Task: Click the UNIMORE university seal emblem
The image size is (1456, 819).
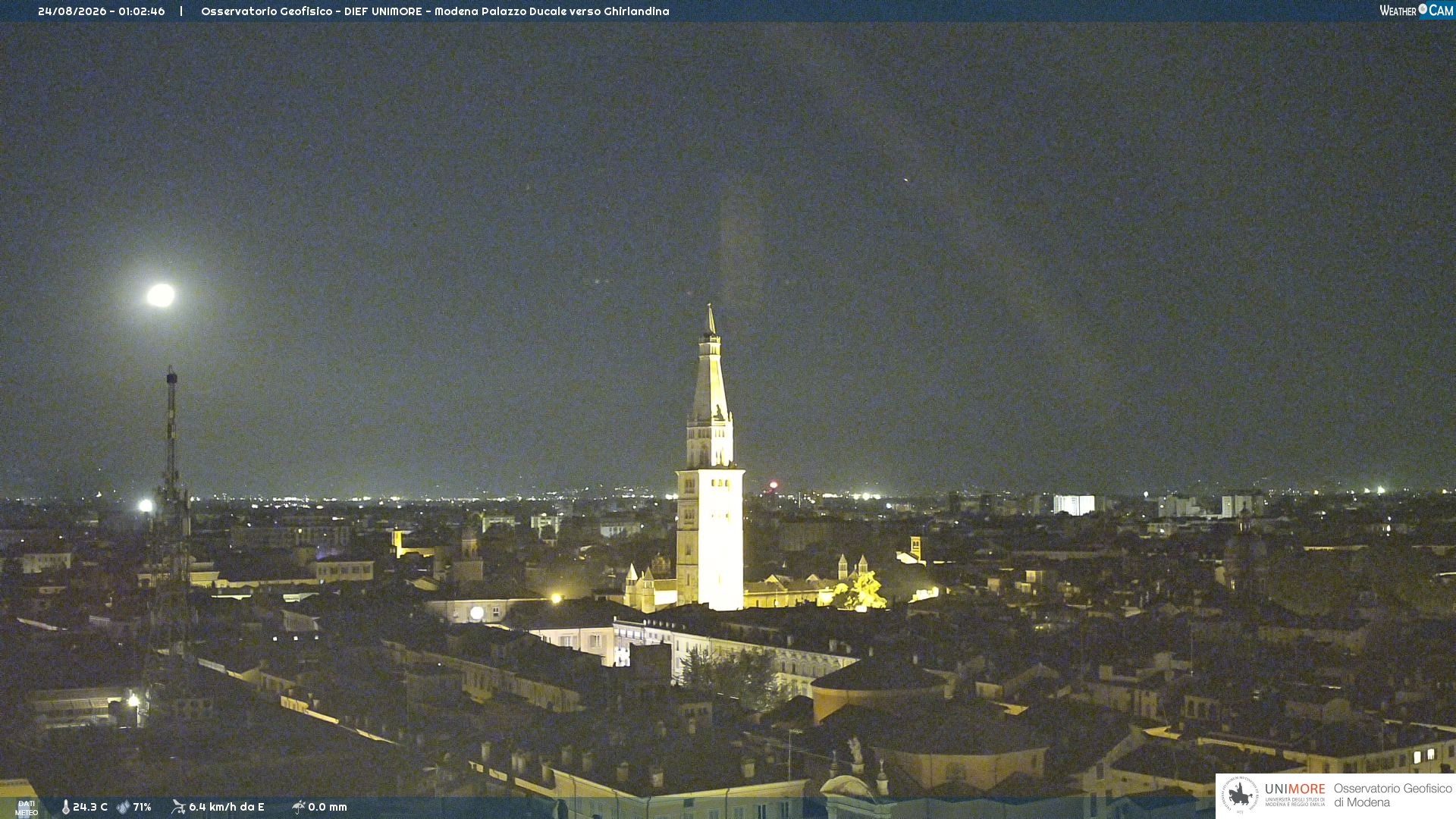Action: [x=1240, y=795]
